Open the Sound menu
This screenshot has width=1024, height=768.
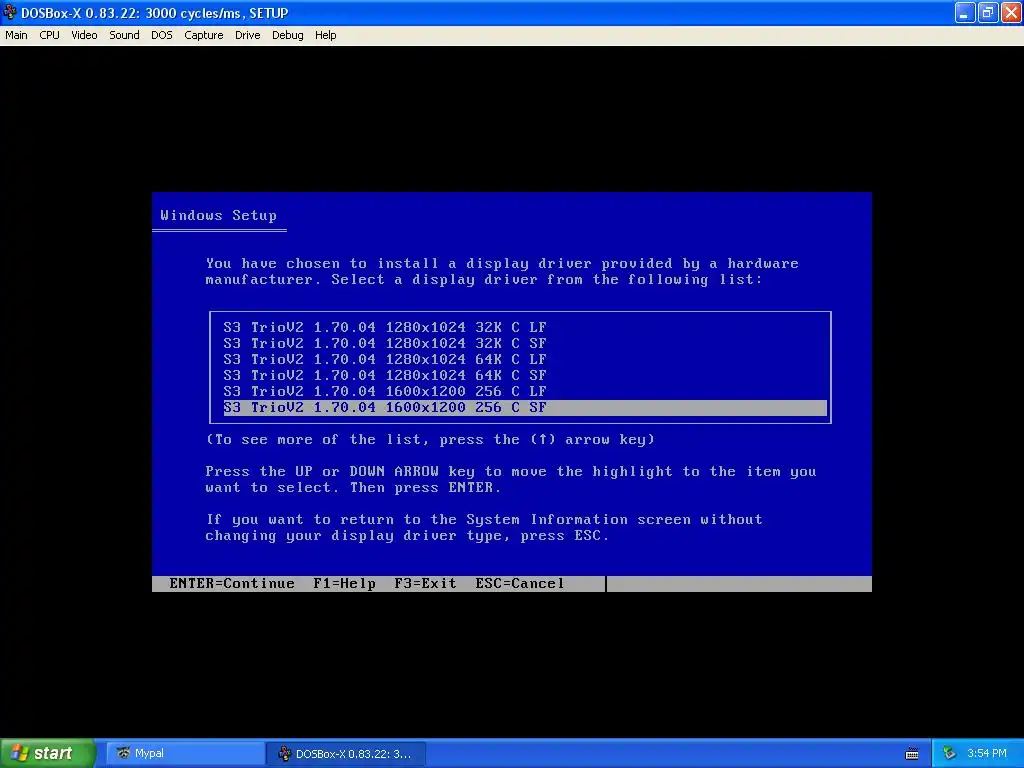click(x=124, y=35)
